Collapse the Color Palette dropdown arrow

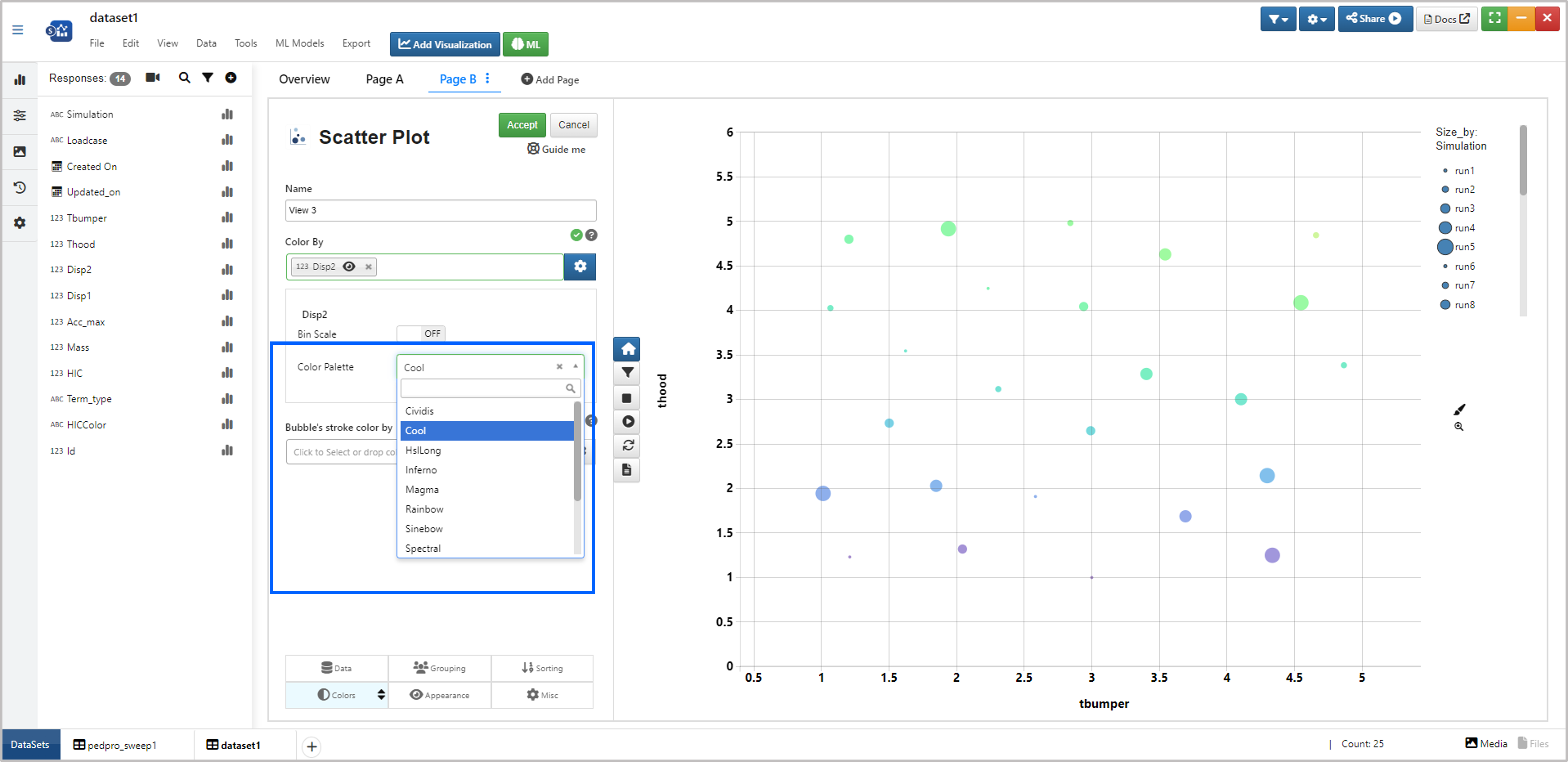(x=575, y=366)
